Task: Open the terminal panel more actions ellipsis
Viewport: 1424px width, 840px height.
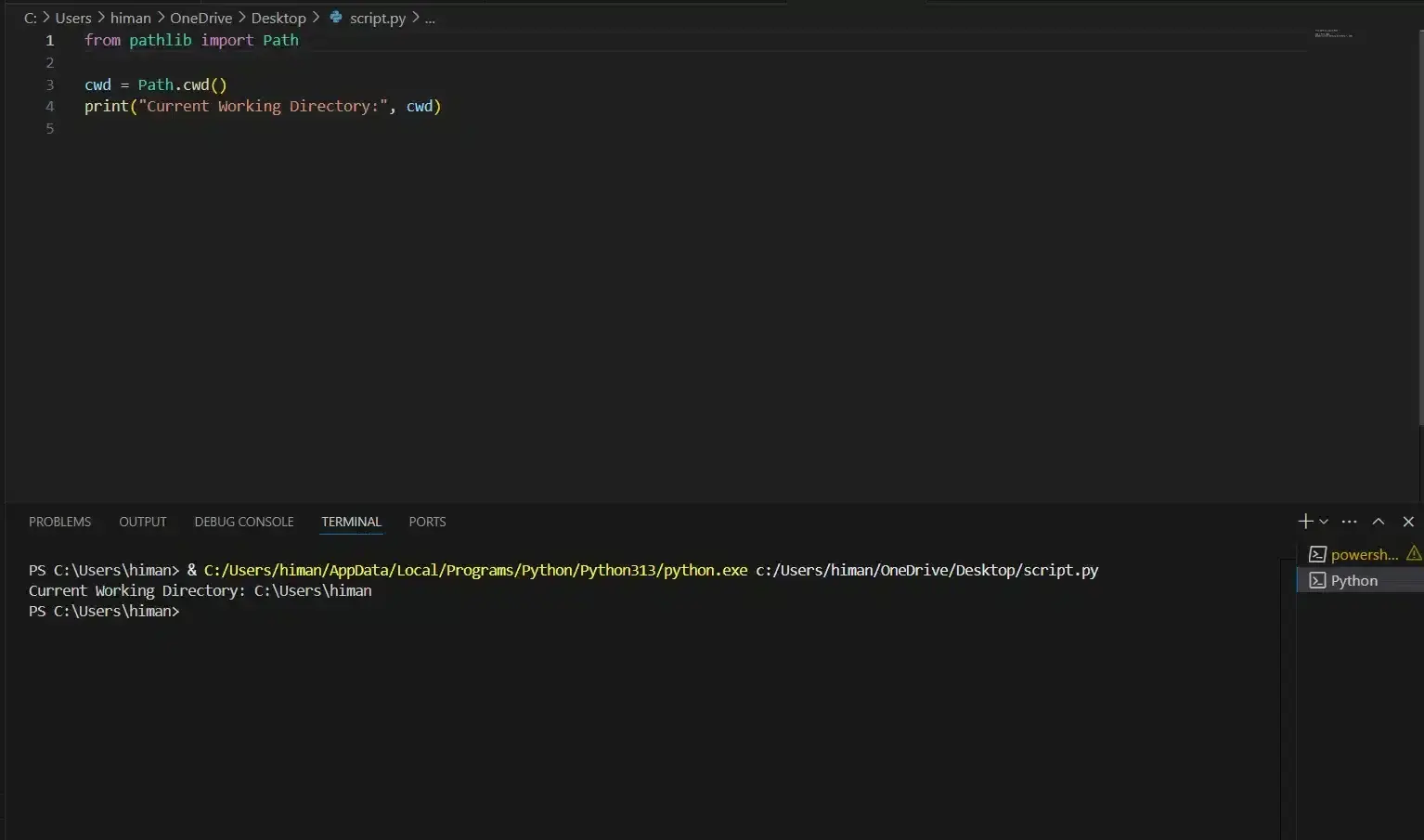Action: tap(1350, 522)
